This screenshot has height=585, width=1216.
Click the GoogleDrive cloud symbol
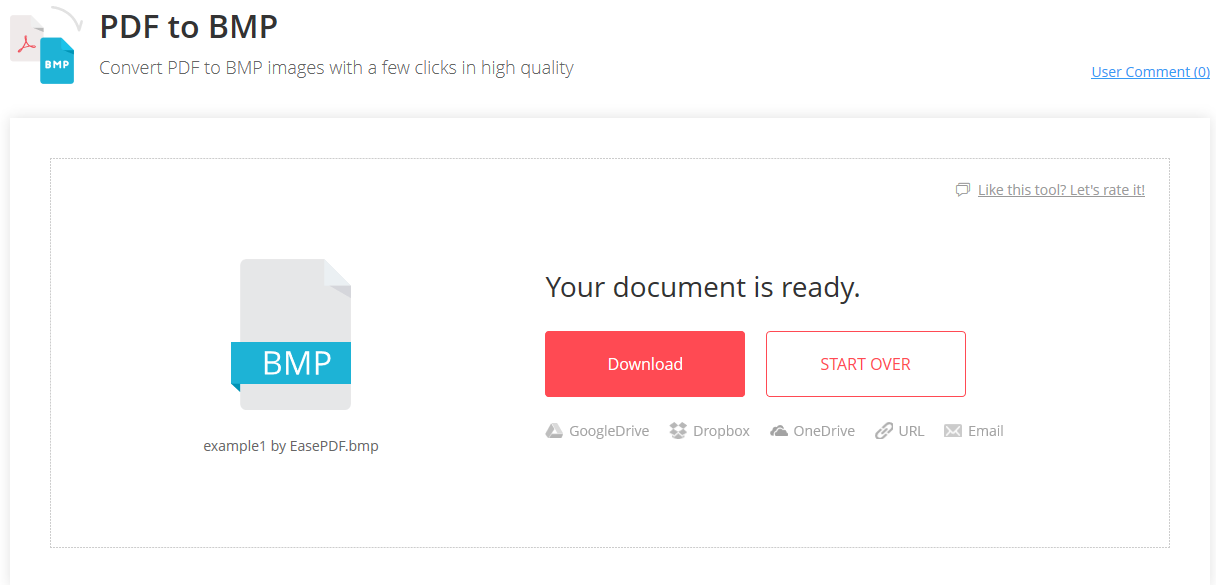(x=553, y=430)
